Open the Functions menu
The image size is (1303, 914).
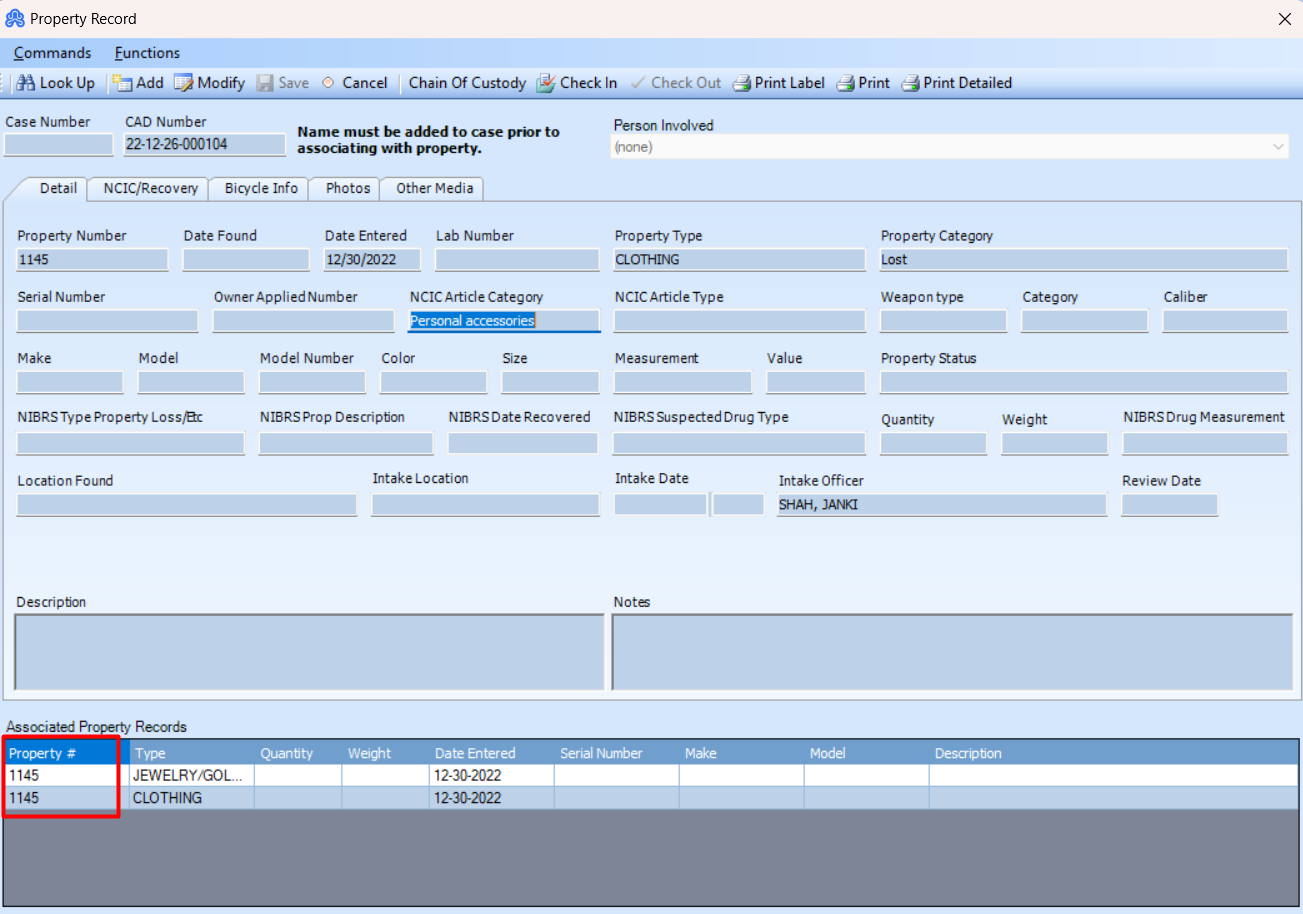(147, 52)
